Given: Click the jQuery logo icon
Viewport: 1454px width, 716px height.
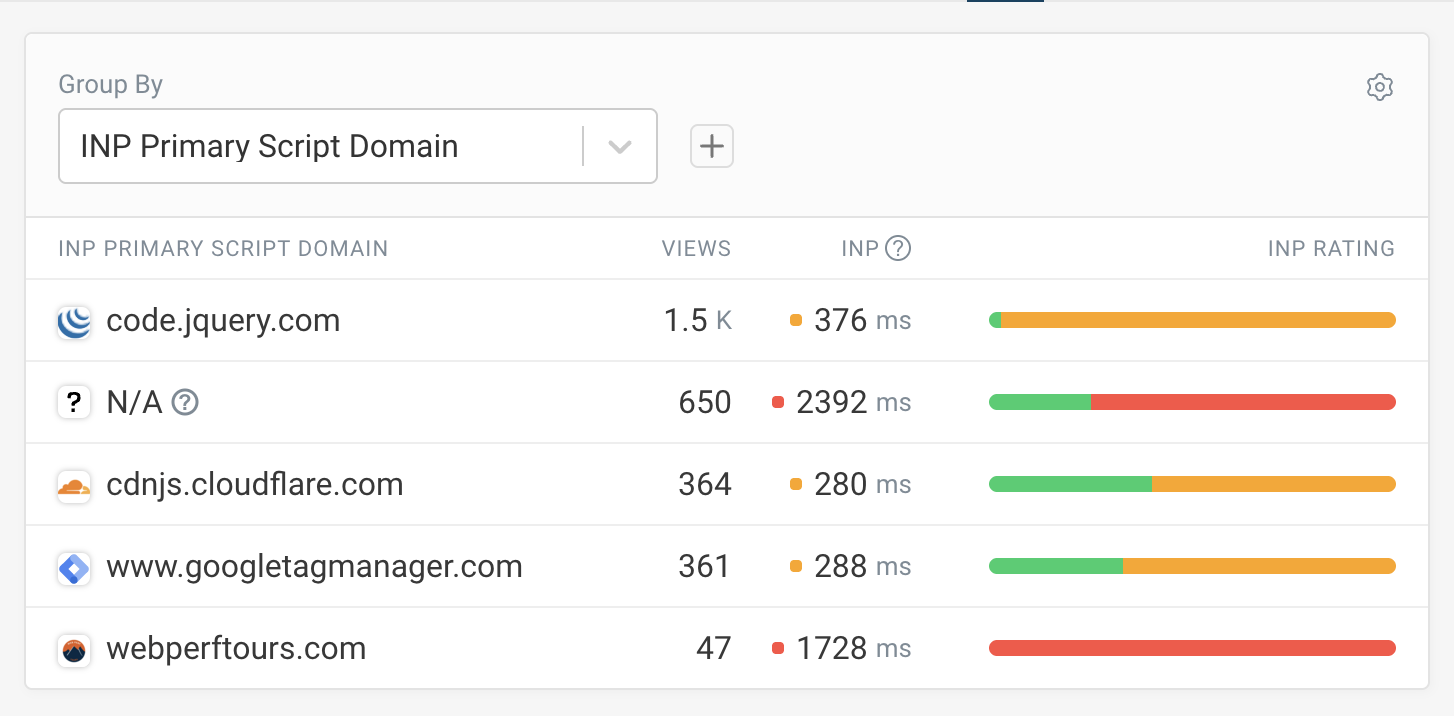Looking at the screenshot, I should click(x=75, y=321).
